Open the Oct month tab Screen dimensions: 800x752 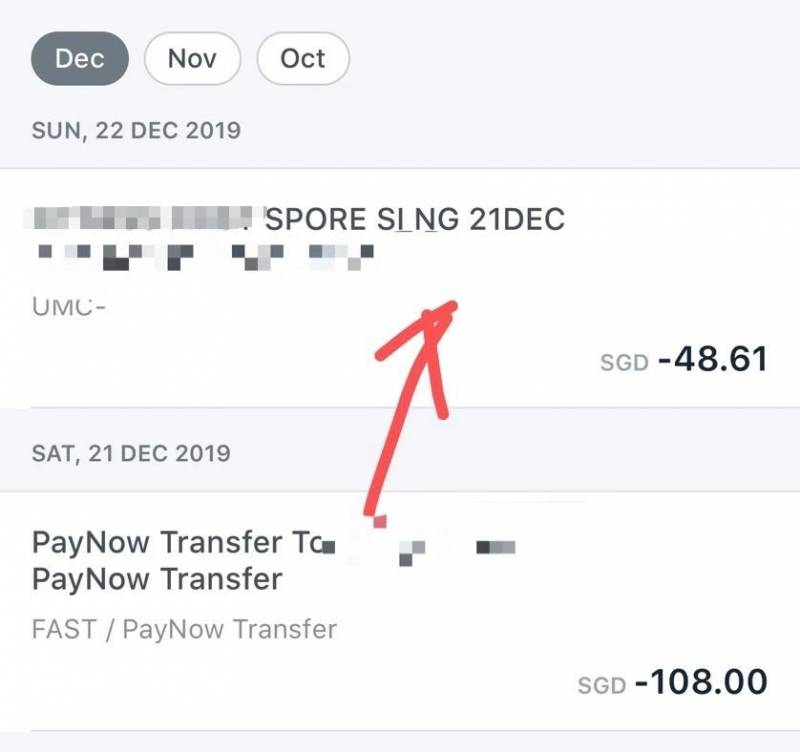tap(303, 59)
